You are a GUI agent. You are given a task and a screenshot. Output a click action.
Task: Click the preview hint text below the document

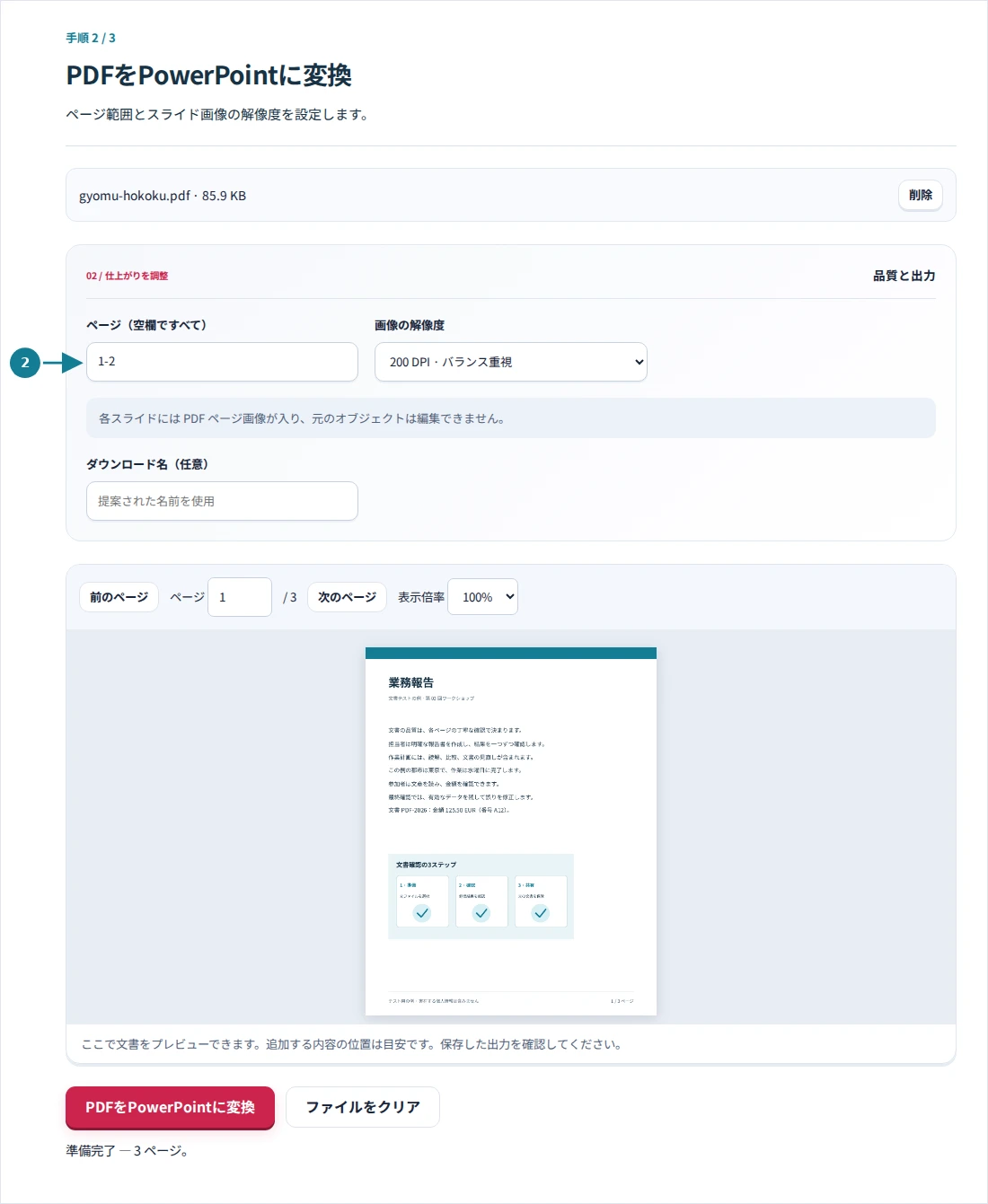pyautogui.click(x=353, y=1044)
